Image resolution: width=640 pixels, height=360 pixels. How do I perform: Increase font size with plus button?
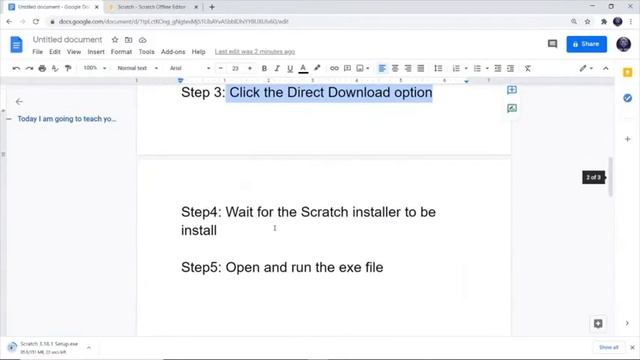pos(250,68)
